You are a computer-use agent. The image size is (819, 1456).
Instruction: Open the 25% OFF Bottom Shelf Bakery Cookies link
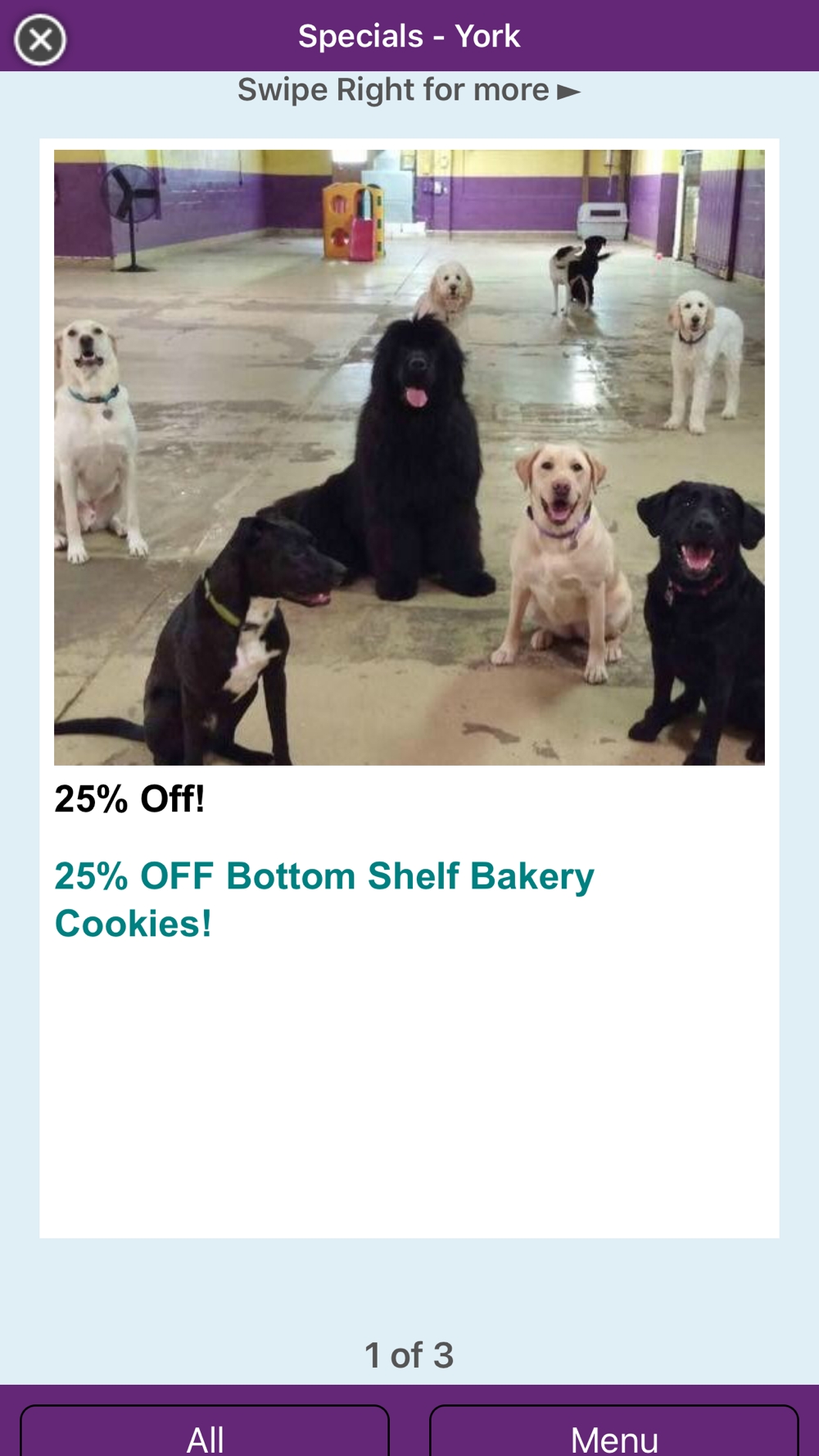tap(324, 899)
